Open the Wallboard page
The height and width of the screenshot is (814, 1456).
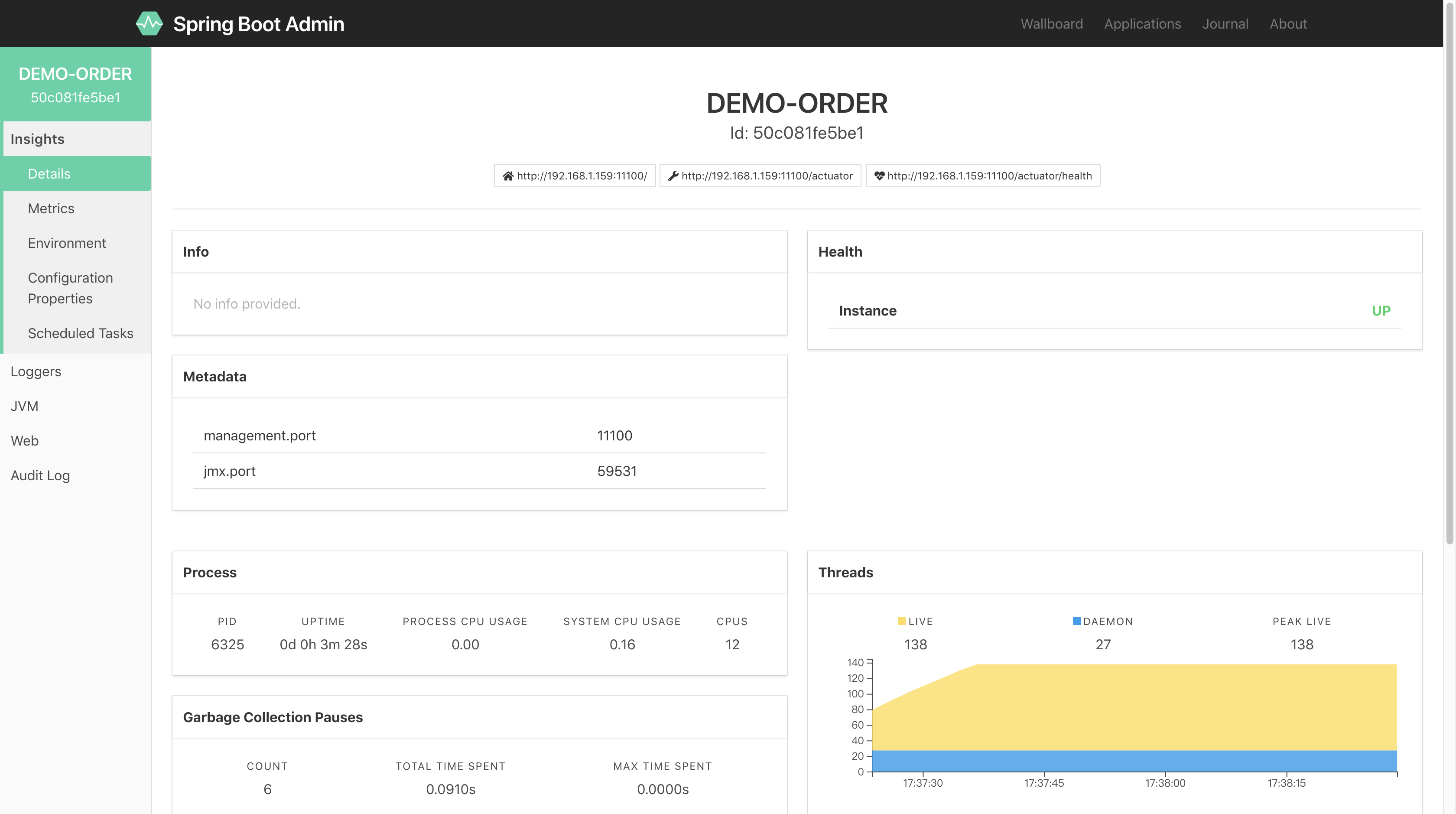tap(1051, 24)
